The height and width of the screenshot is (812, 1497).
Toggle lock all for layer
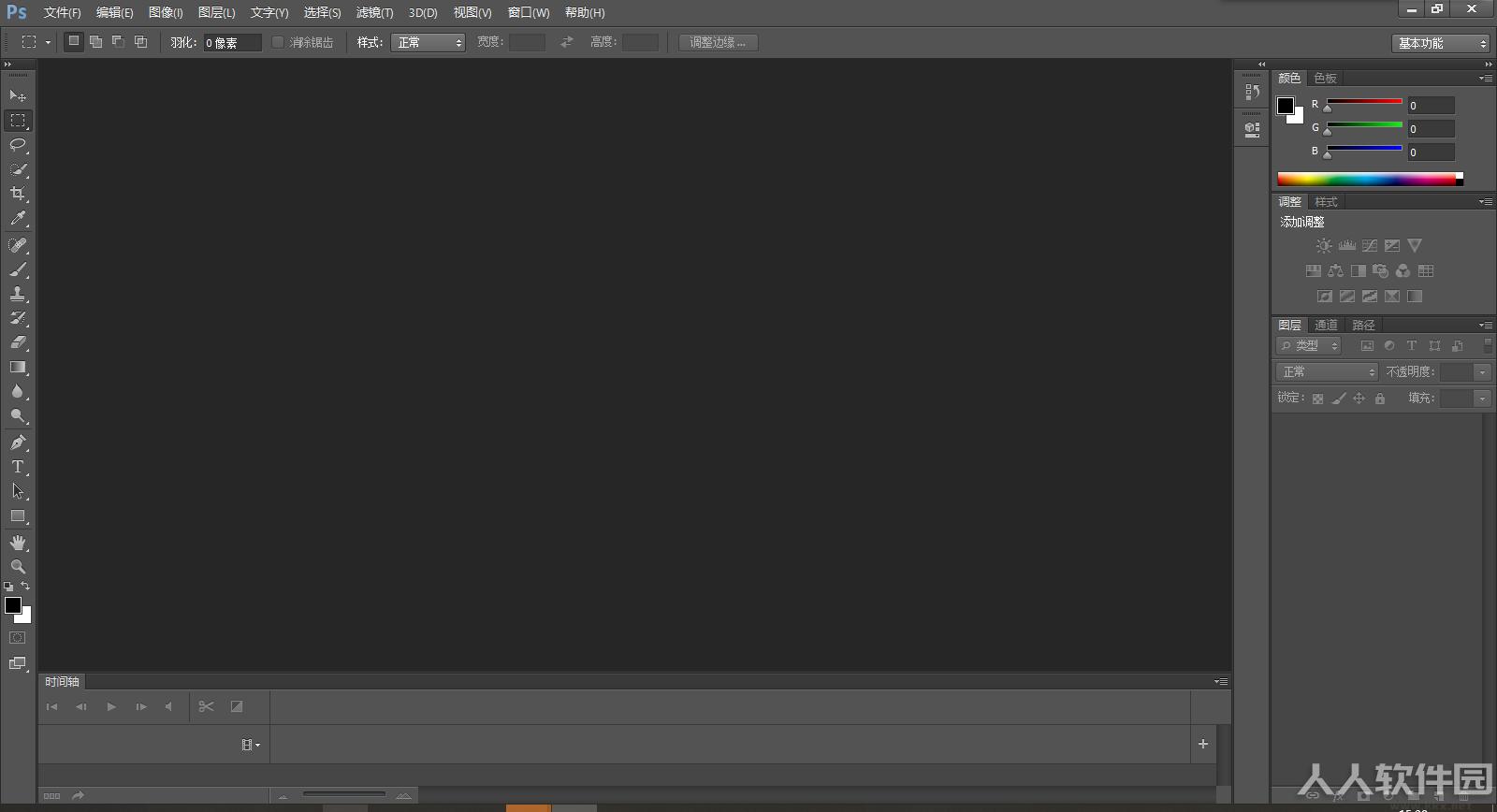point(1380,399)
